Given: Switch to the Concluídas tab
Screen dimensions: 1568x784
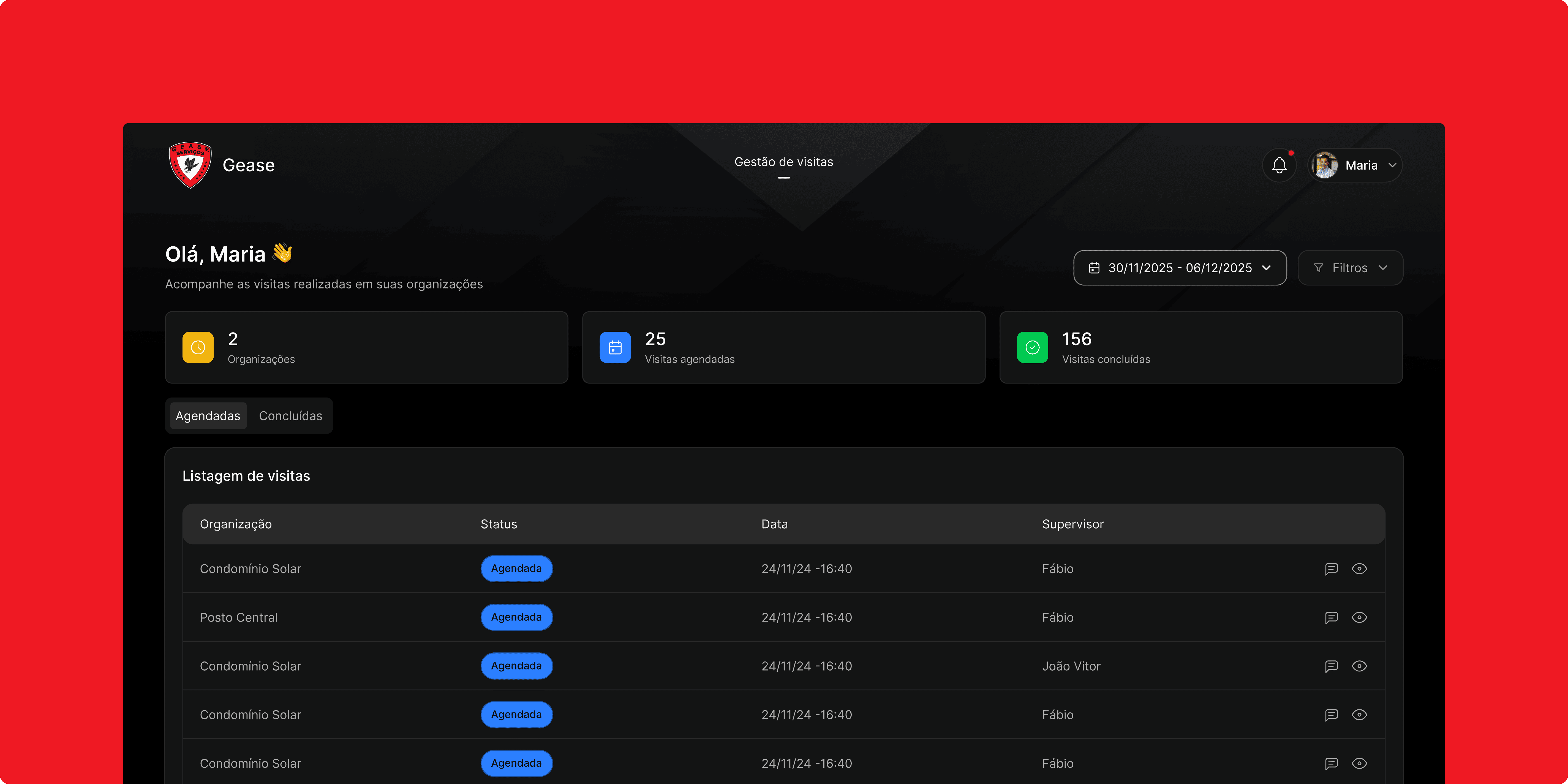Looking at the screenshot, I should 290,416.
